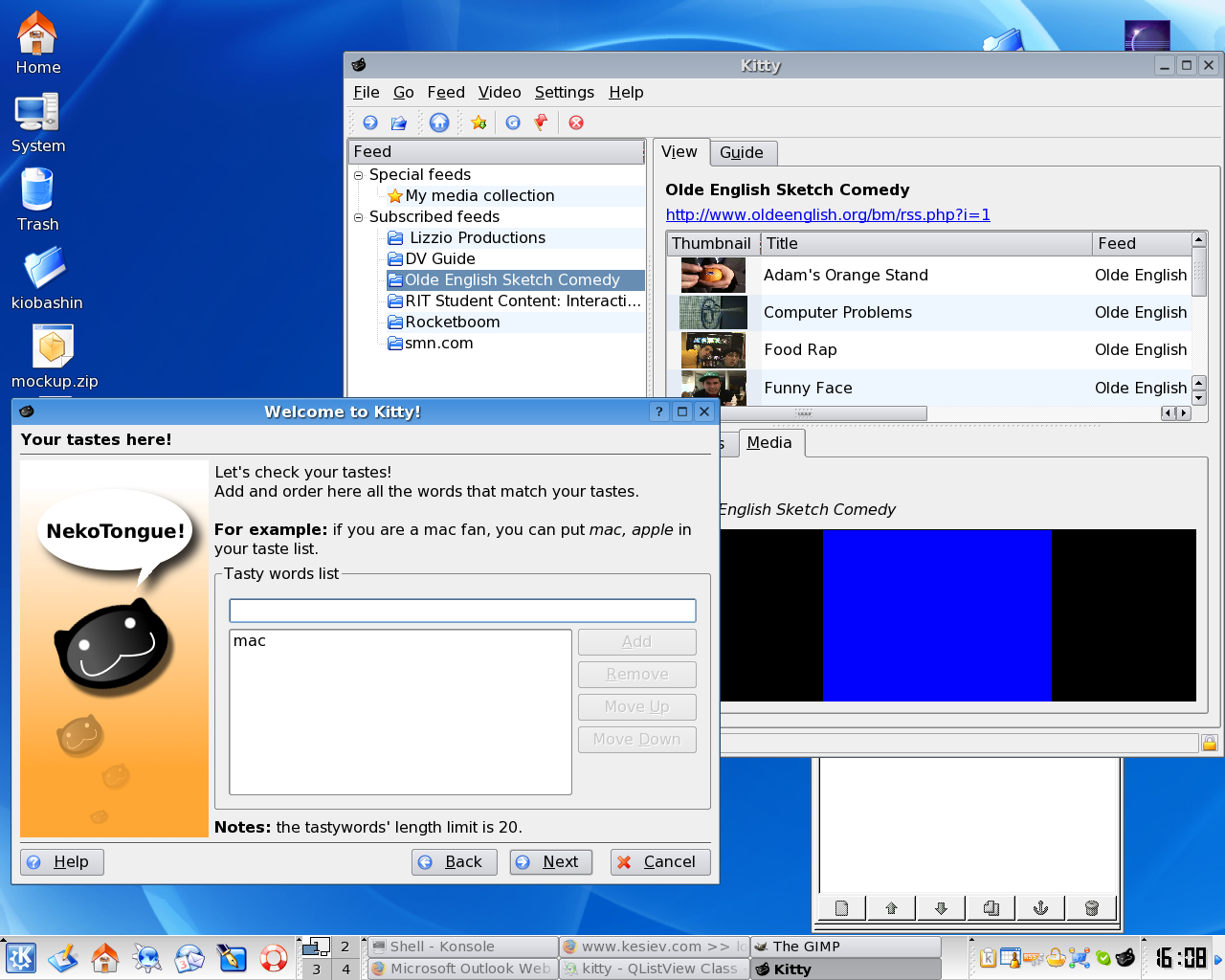Click Cancel in the Welcome to Kitty dialog
1225x980 pixels.
(x=660, y=862)
